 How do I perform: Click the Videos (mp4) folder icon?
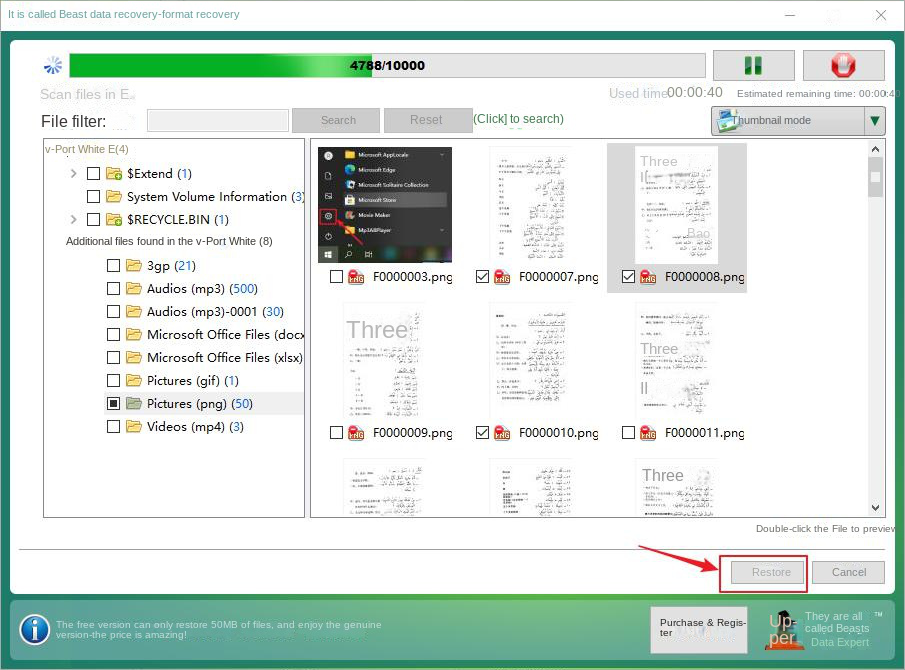135,426
